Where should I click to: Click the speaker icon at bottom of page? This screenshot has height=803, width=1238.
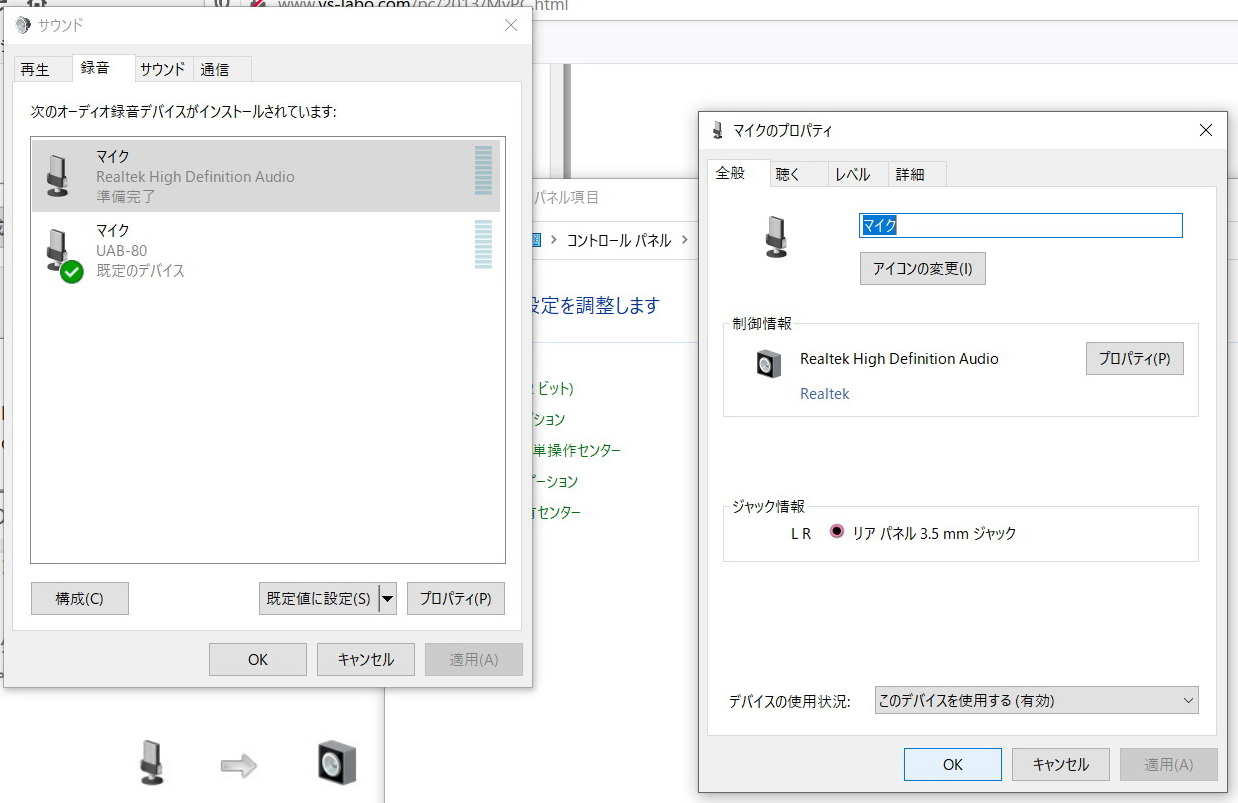[336, 763]
